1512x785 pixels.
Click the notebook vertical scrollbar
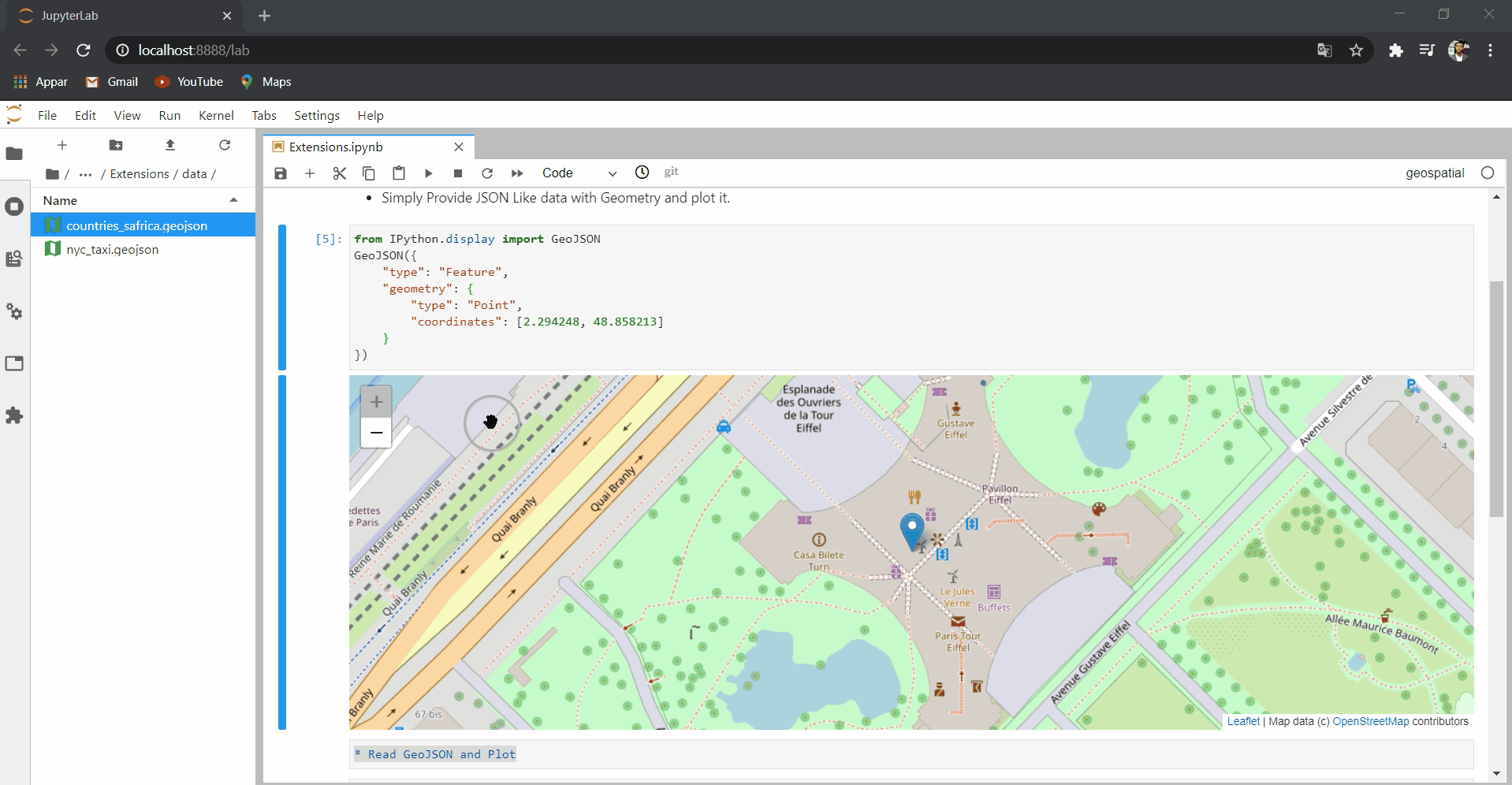point(1496,398)
